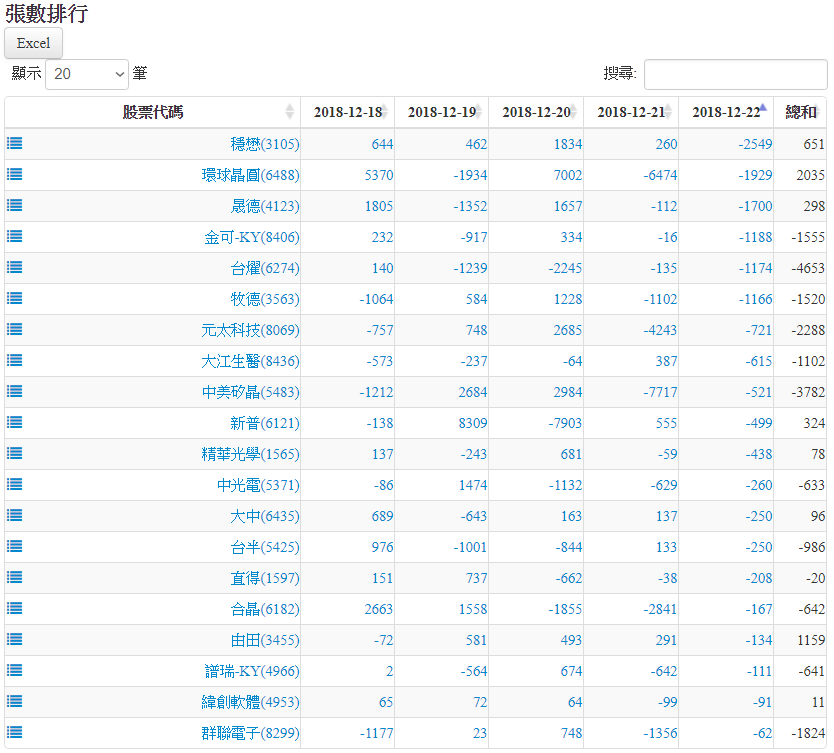Sort table by 股票代碼 column header
834x753 pixels.
click(x=152, y=112)
